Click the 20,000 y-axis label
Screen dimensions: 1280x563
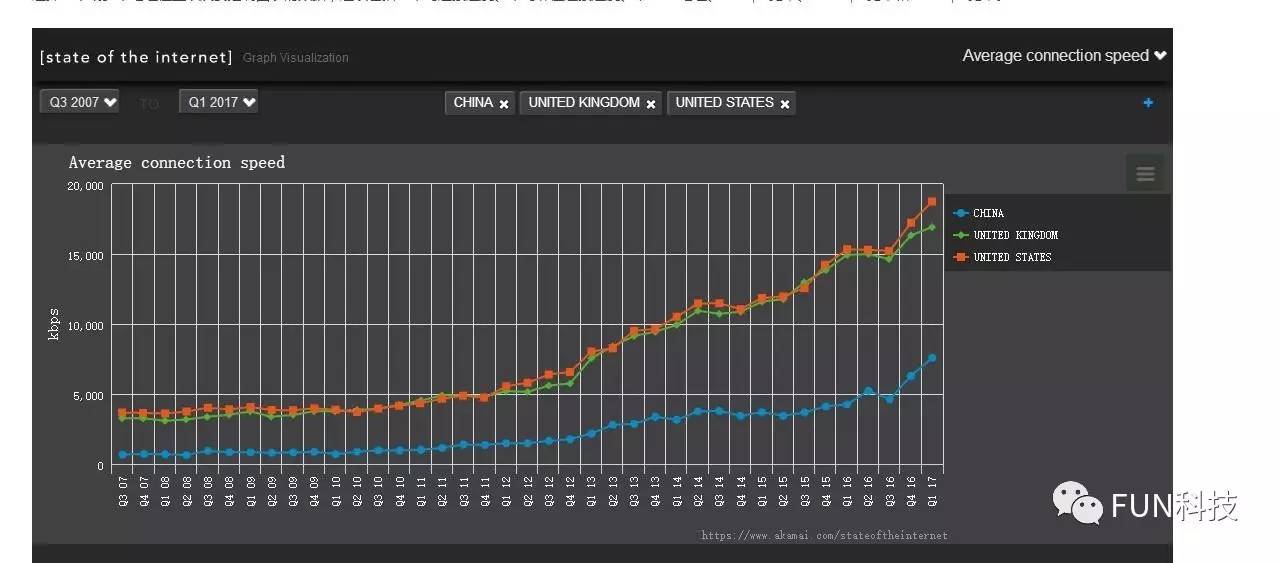[85, 186]
